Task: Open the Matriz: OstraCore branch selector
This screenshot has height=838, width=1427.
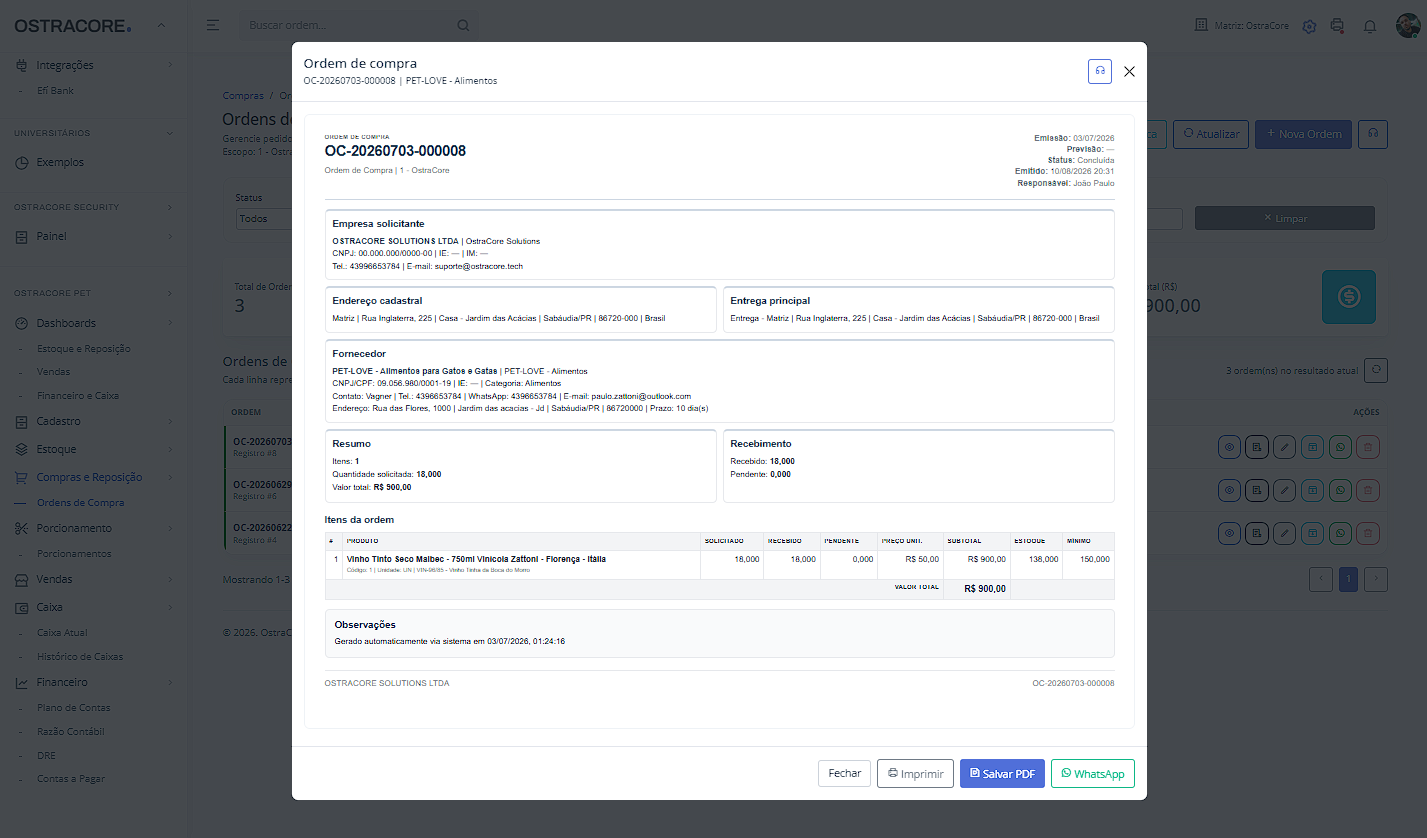Action: 1242,25
